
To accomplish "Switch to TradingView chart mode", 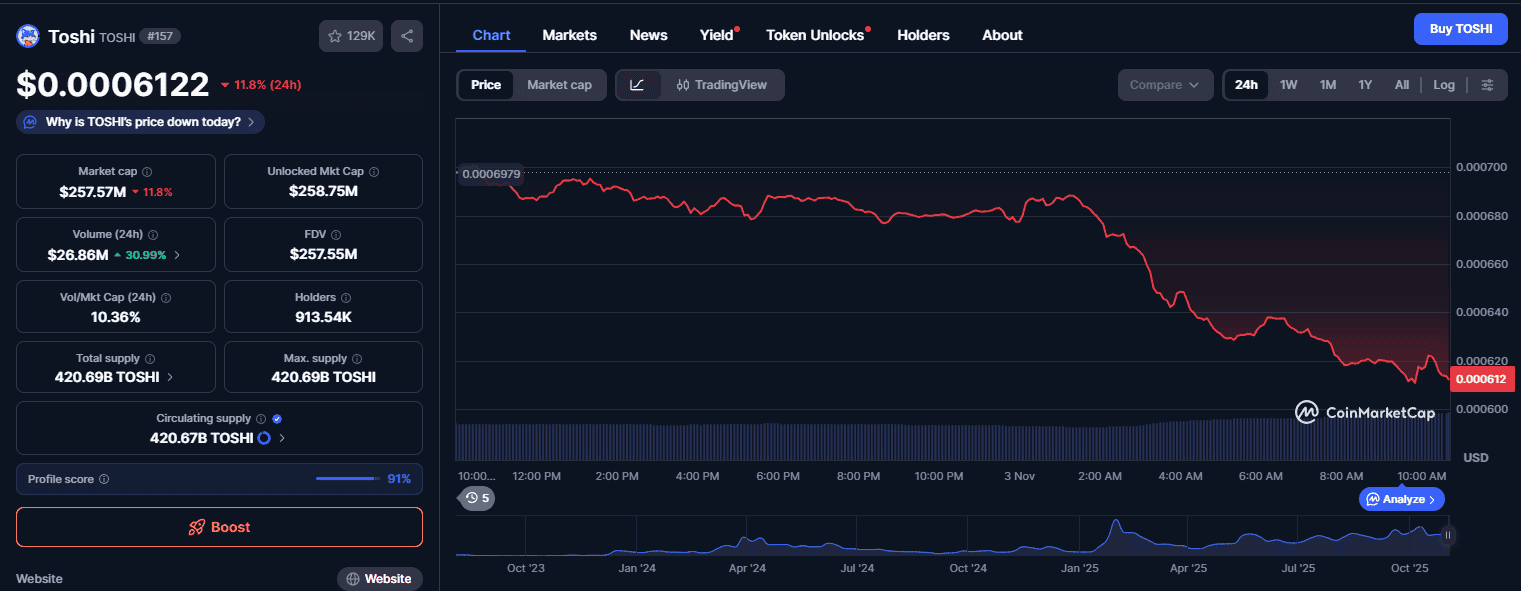I will [721, 85].
